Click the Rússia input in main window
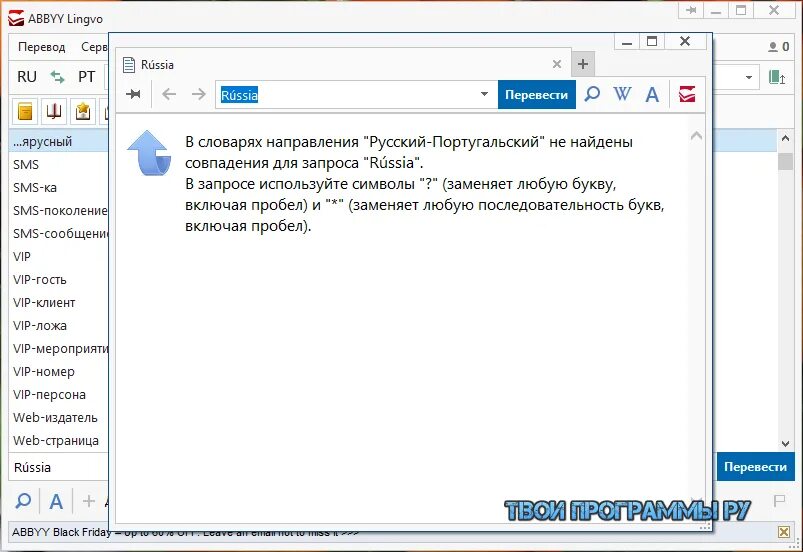 (x=59, y=468)
